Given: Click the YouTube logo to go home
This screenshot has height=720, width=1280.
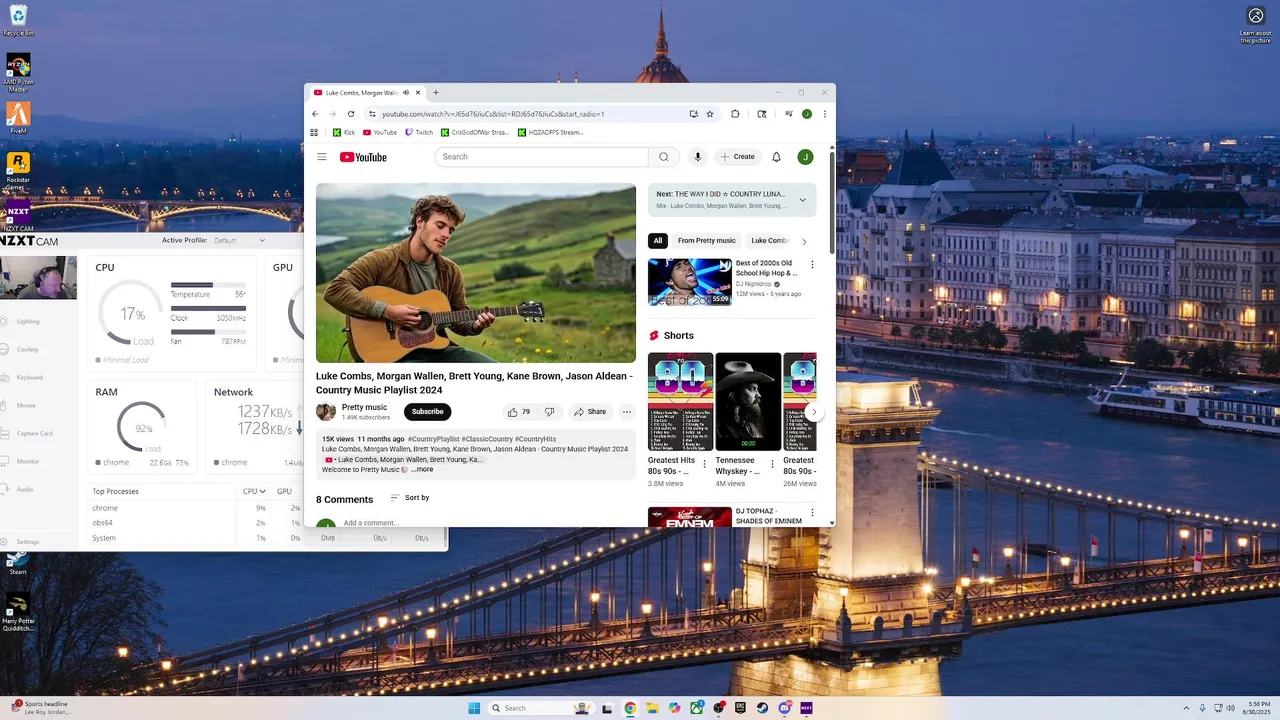Looking at the screenshot, I should click(363, 157).
